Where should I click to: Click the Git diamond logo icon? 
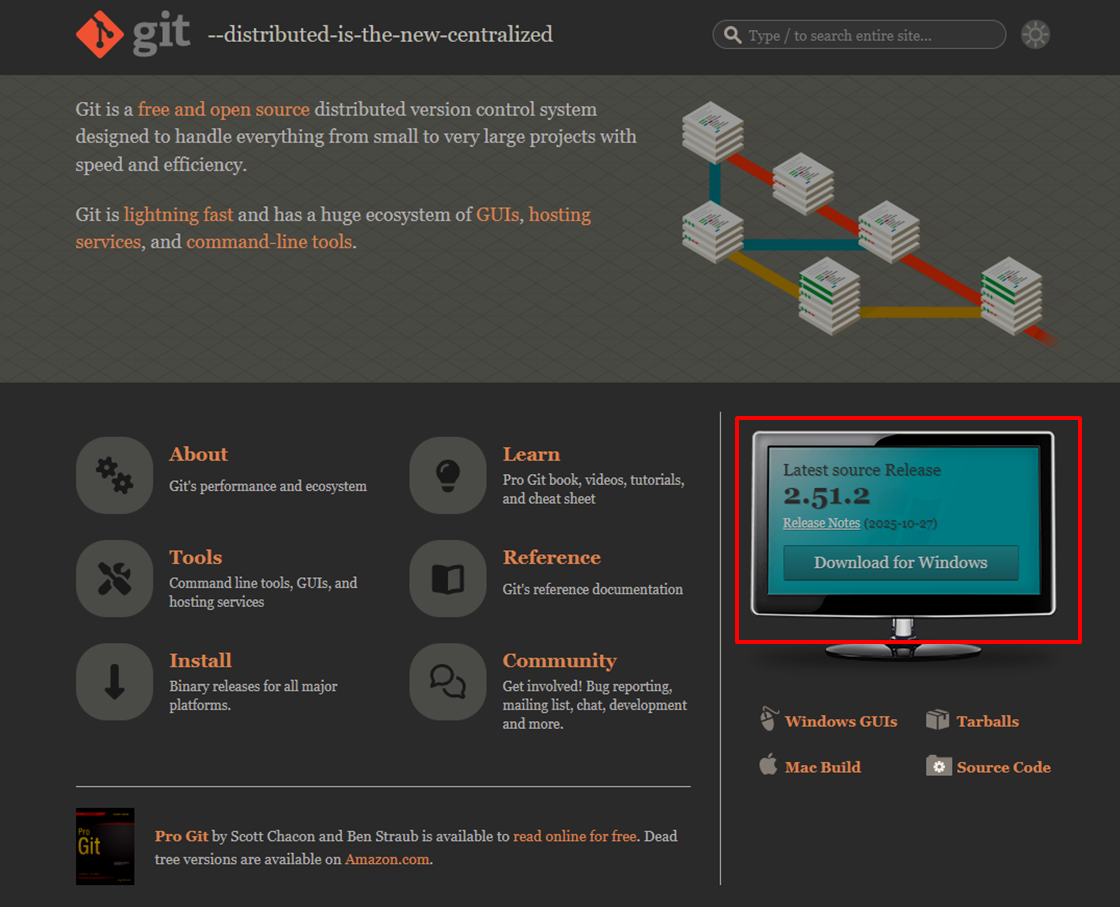point(100,34)
